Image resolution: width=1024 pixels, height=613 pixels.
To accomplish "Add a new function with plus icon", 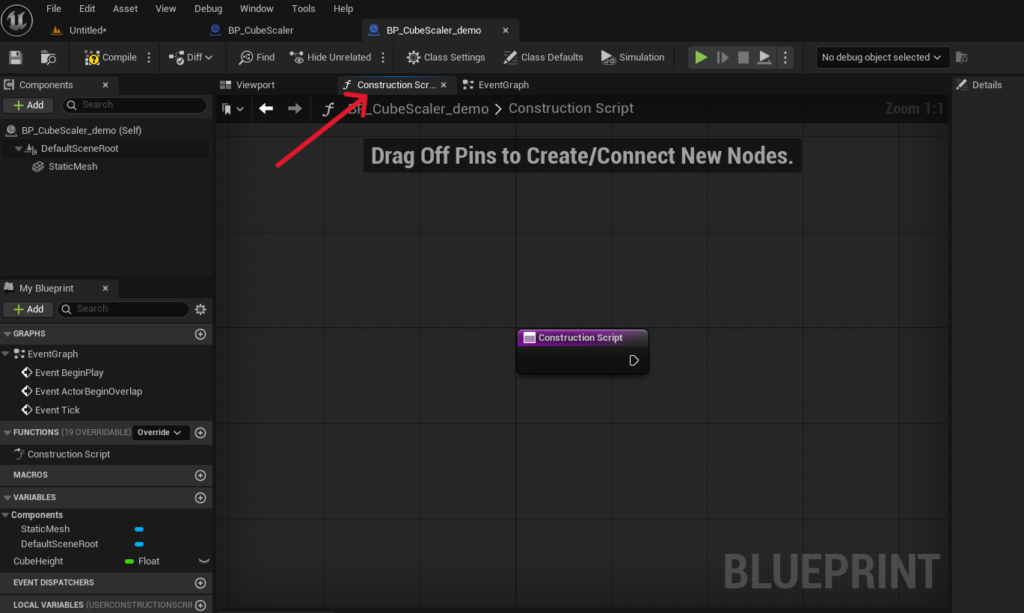I will [200, 433].
